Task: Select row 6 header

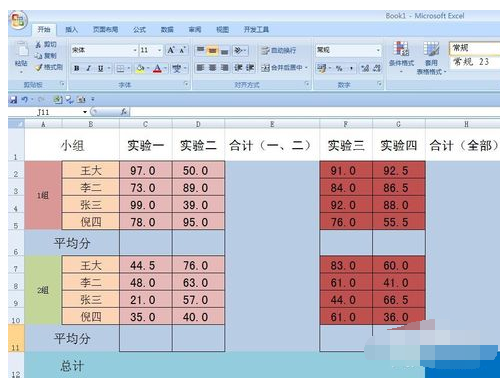Action: pyautogui.click(x=16, y=243)
